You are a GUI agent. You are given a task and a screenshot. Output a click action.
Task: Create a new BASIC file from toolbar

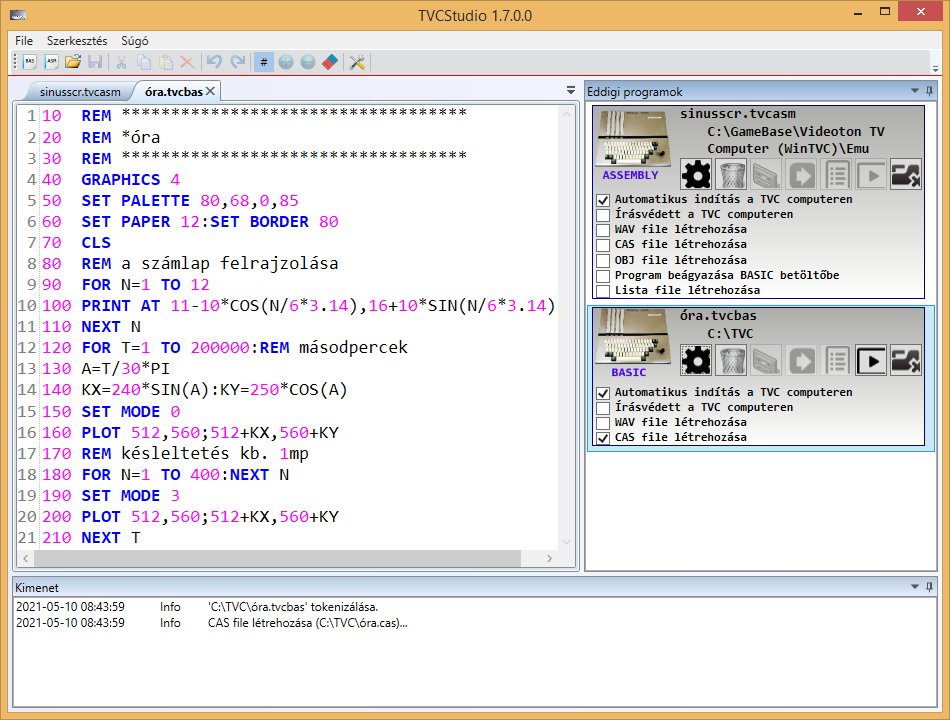click(29, 62)
